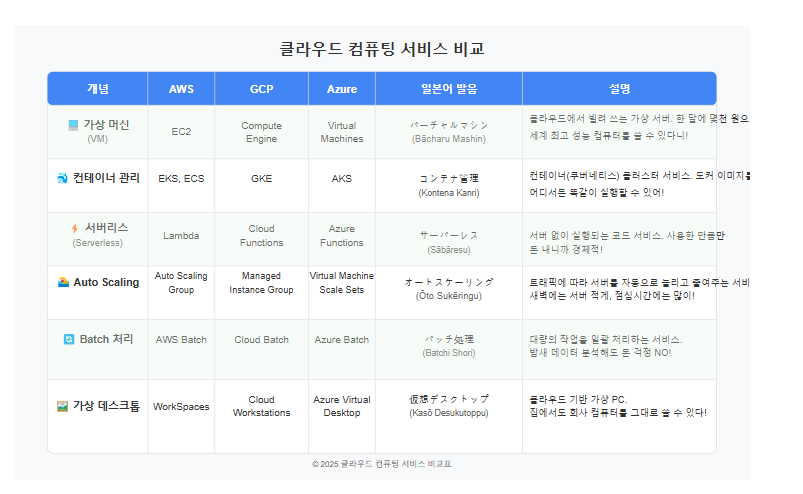Click the Virtual Machines cell

(342, 132)
